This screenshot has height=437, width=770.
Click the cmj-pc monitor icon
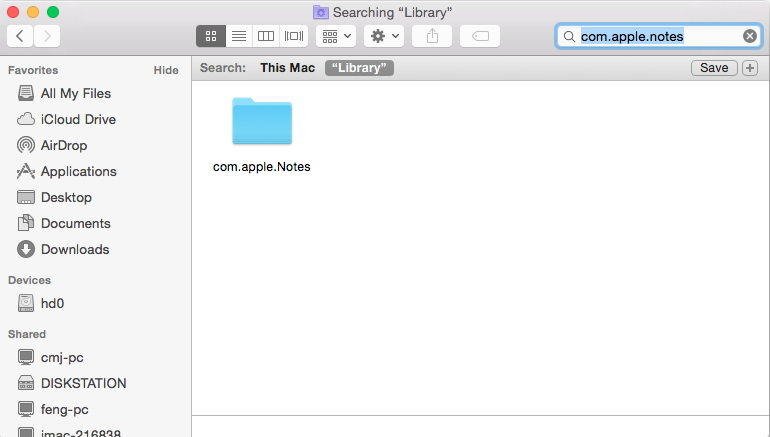(x=26, y=357)
